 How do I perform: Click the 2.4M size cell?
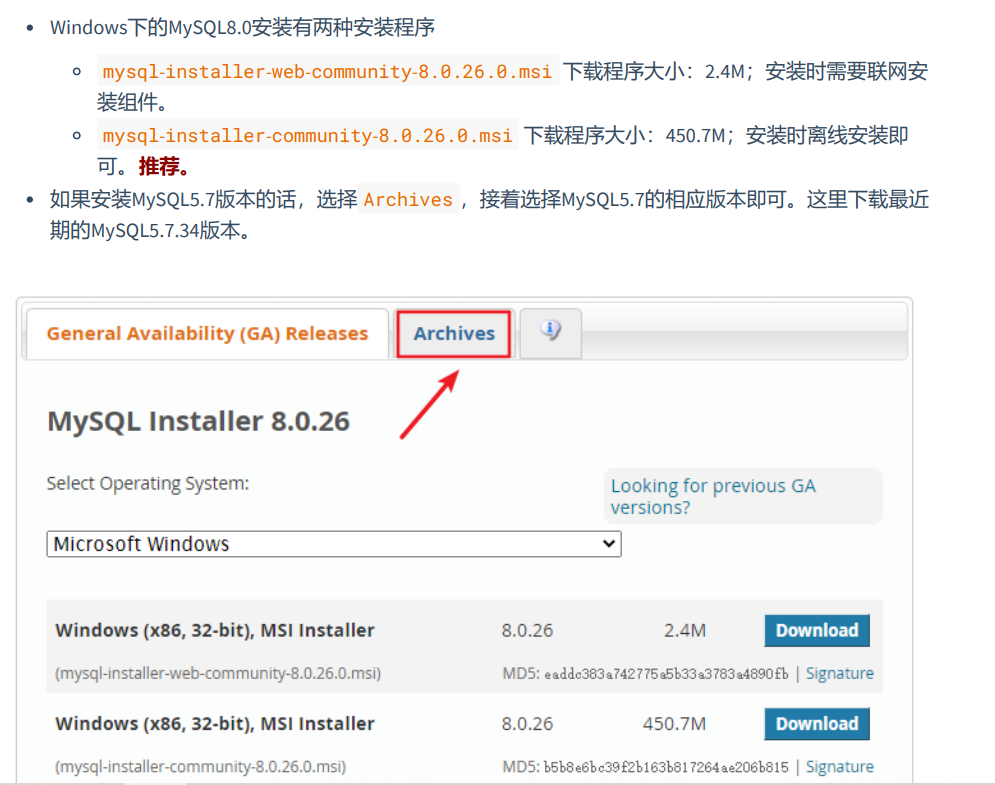coord(685,630)
